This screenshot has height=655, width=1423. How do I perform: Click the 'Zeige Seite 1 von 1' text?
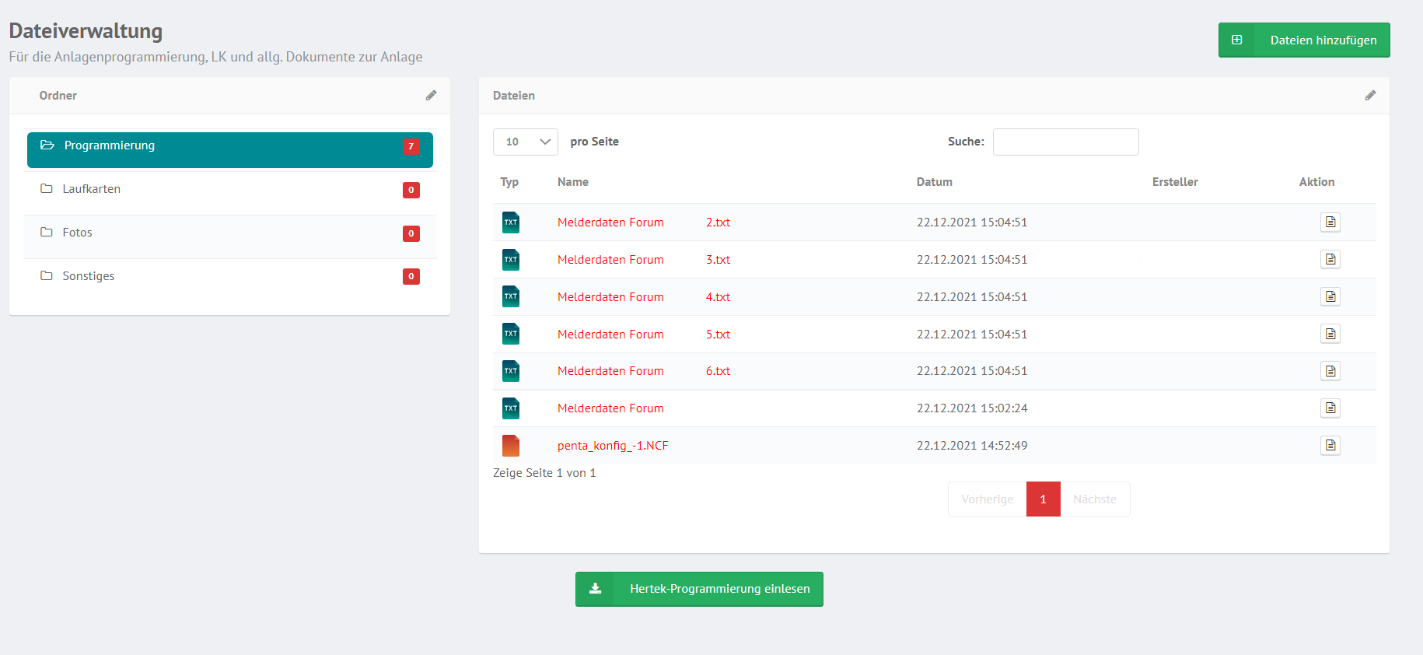544,472
